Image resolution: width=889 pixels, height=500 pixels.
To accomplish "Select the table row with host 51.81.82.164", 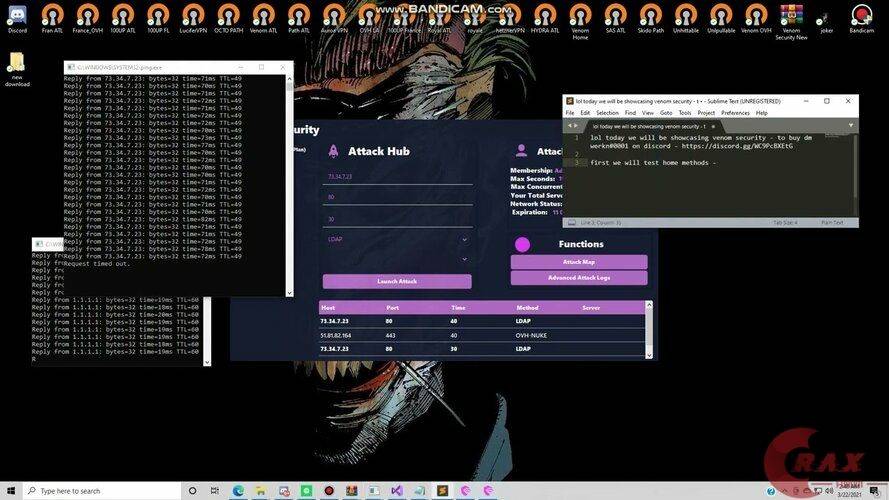I will (x=482, y=335).
